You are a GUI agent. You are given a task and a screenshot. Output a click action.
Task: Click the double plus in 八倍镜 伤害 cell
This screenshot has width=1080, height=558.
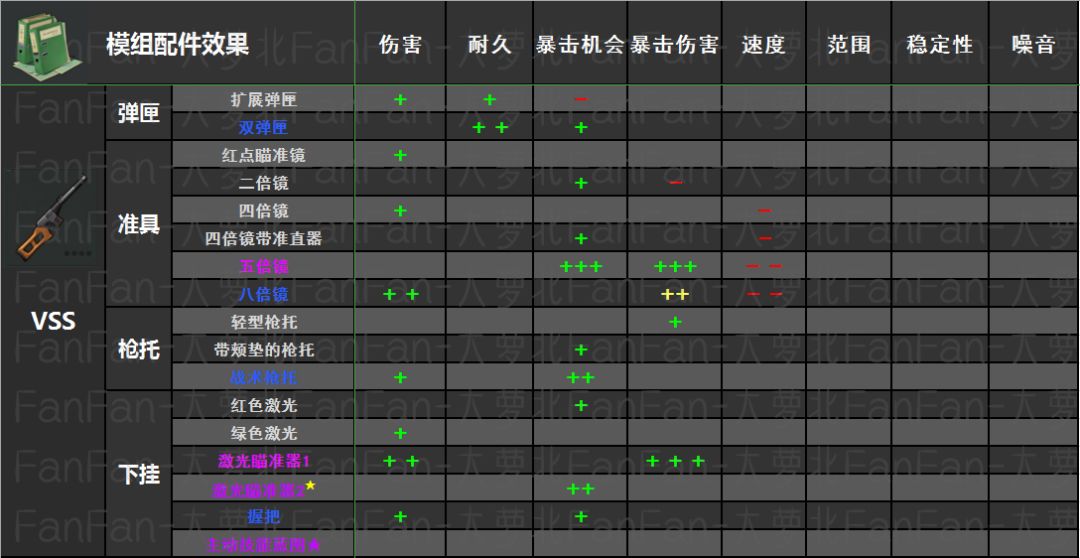coord(400,295)
